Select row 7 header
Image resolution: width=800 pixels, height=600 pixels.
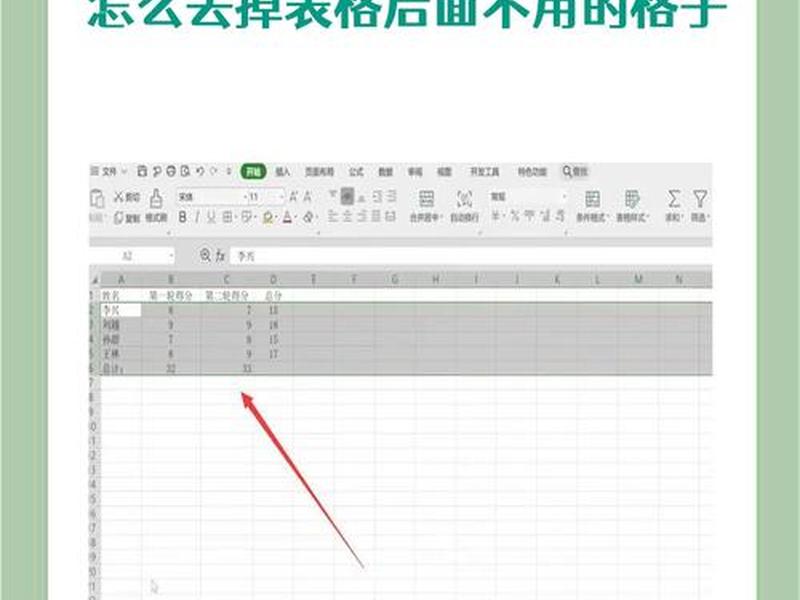(94, 383)
